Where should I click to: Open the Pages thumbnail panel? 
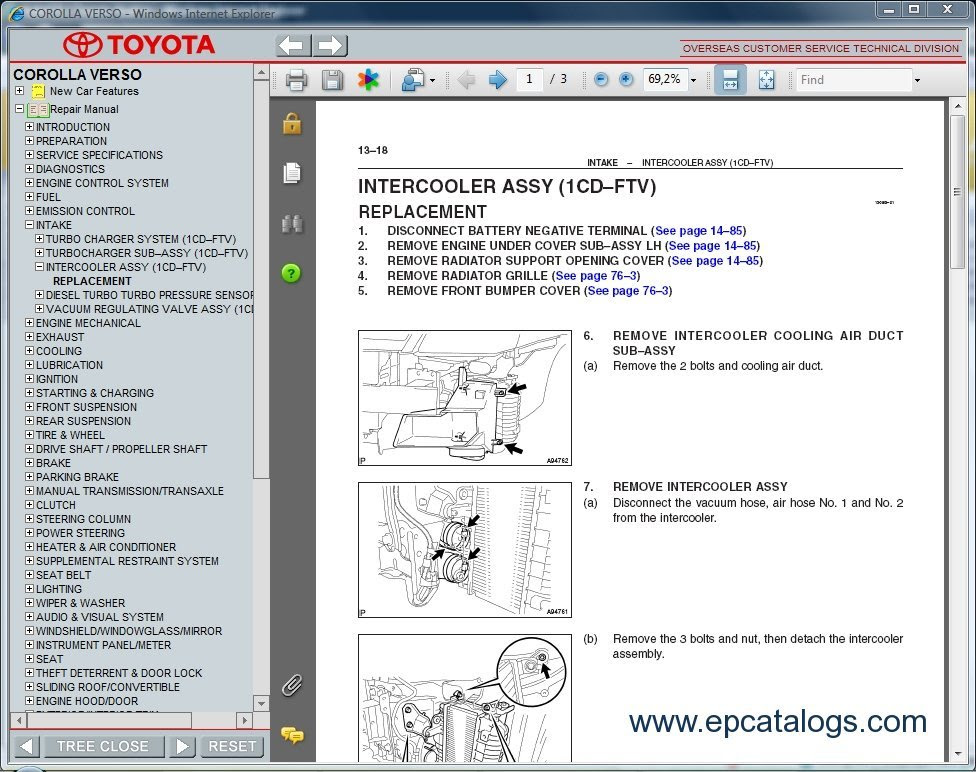pos(292,173)
